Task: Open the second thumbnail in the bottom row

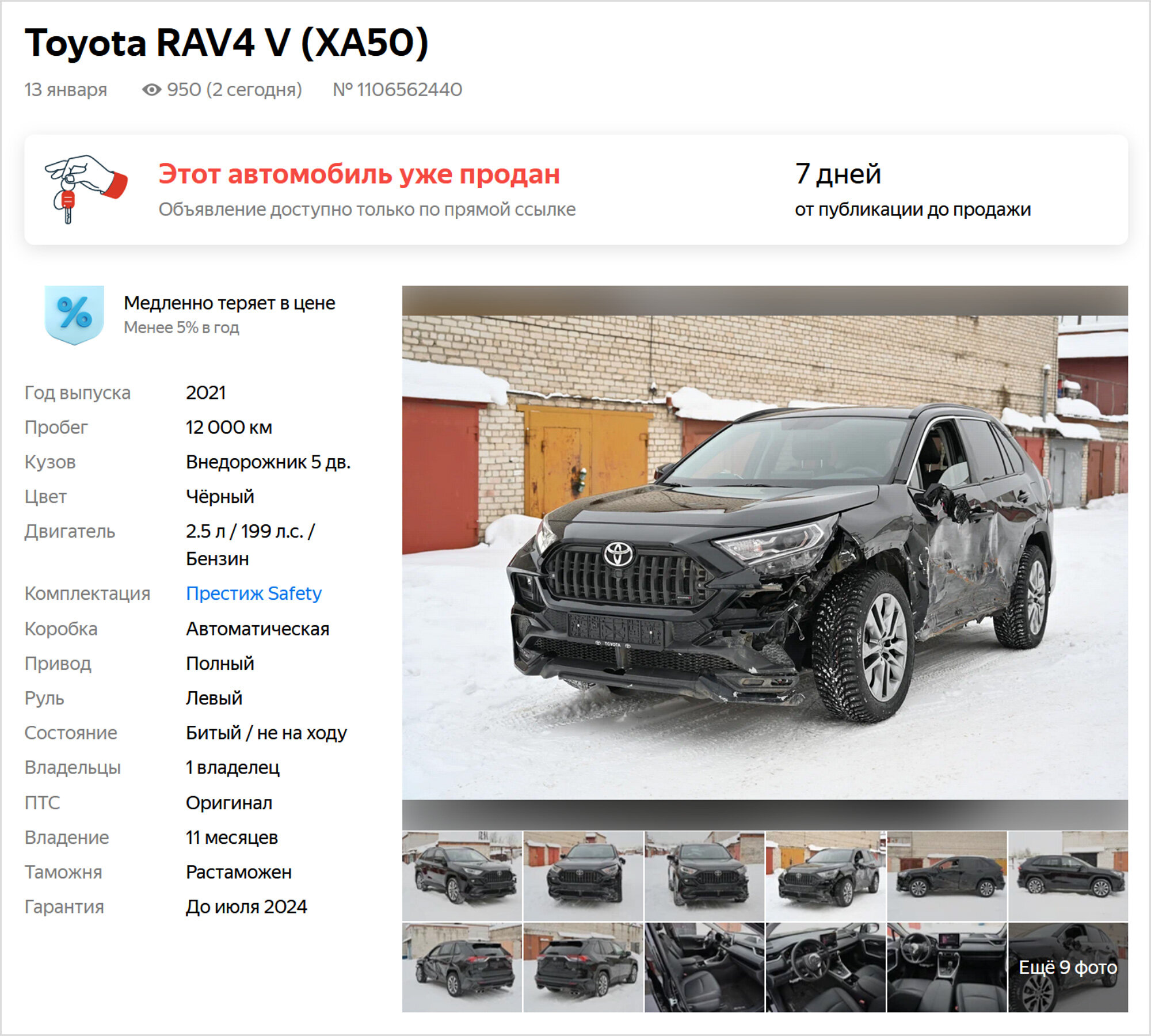Action: point(583,967)
